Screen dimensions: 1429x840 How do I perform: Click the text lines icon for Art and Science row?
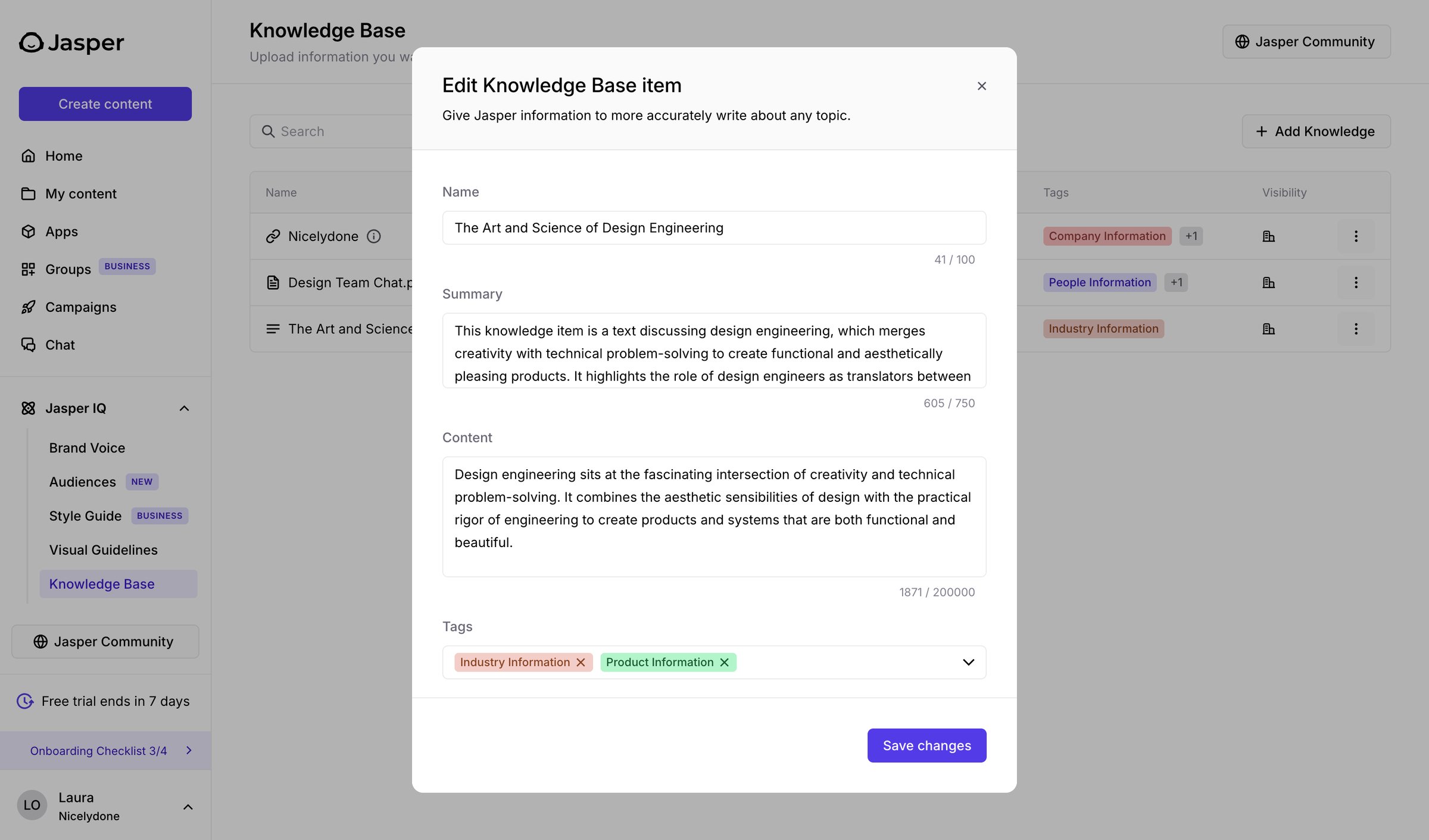coord(273,329)
